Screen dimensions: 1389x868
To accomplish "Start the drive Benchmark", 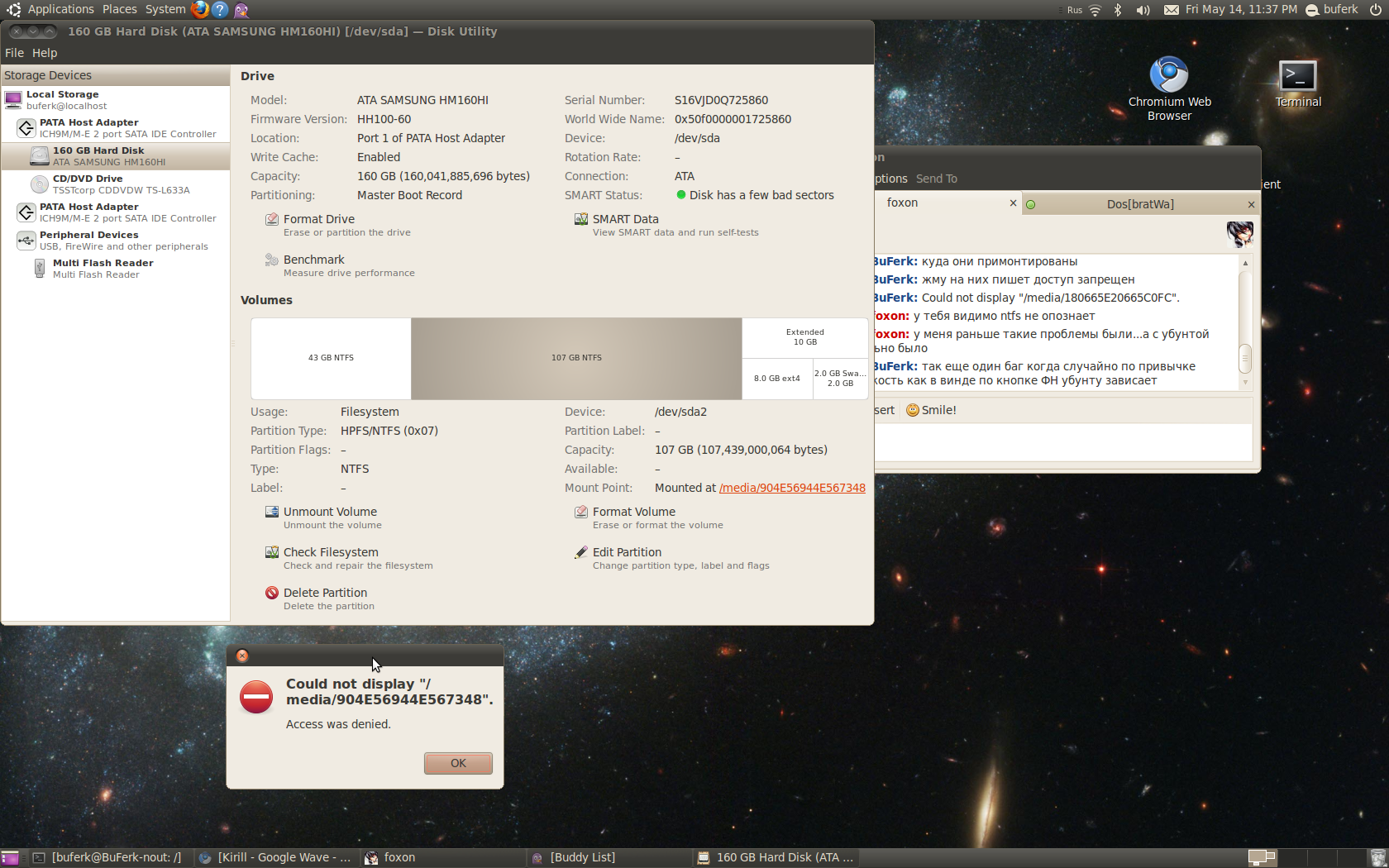I will click(x=313, y=260).
